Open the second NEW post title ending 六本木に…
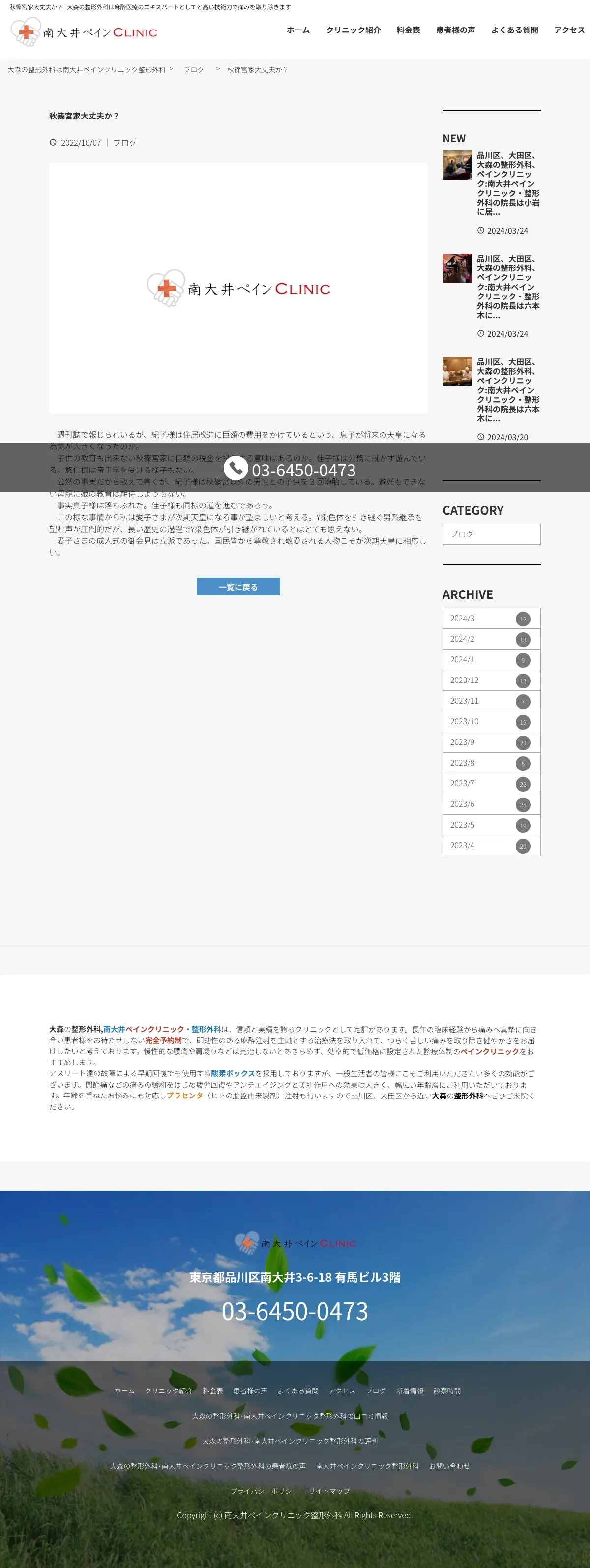This screenshot has height=1568, width=590. (508, 287)
